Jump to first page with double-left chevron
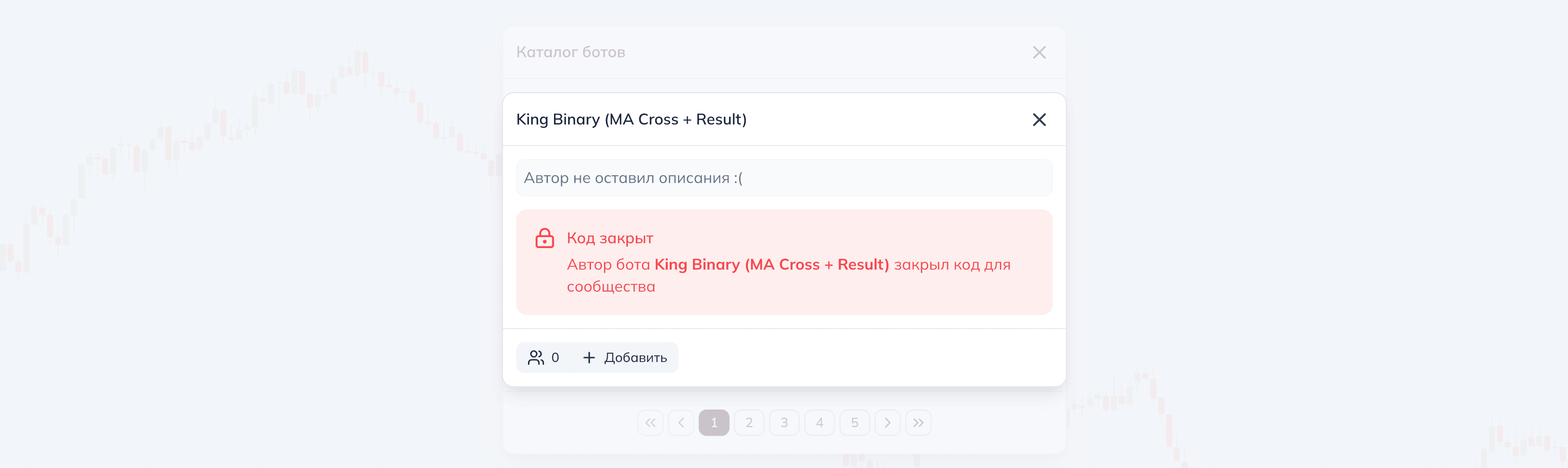 pyautogui.click(x=650, y=422)
